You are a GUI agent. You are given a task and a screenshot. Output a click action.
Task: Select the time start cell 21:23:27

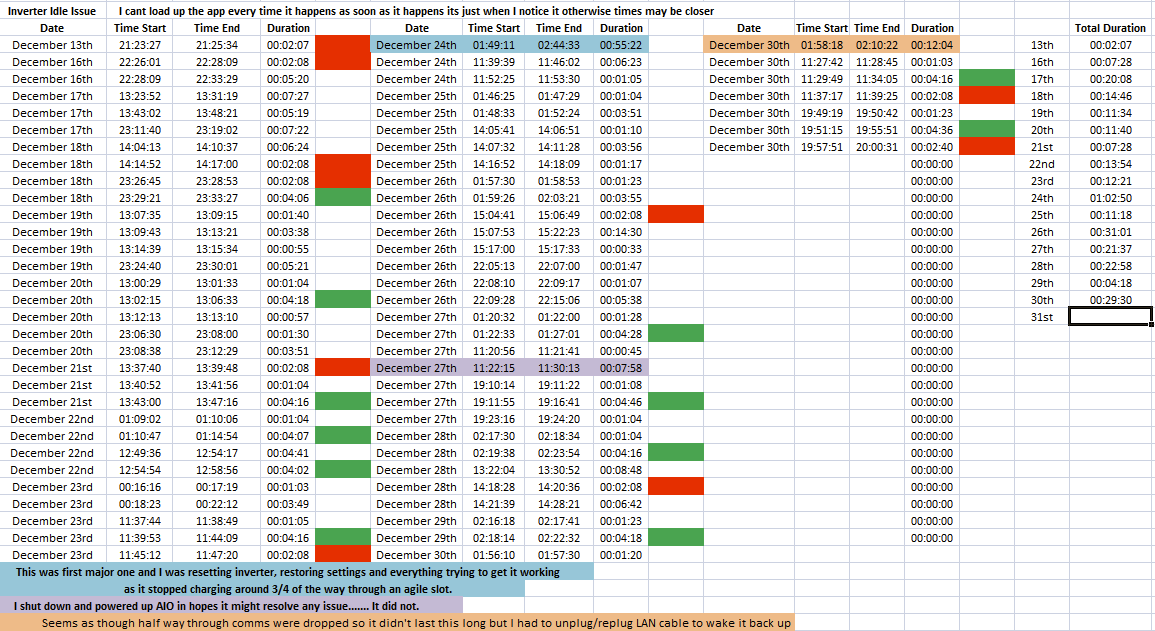(x=140, y=45)
